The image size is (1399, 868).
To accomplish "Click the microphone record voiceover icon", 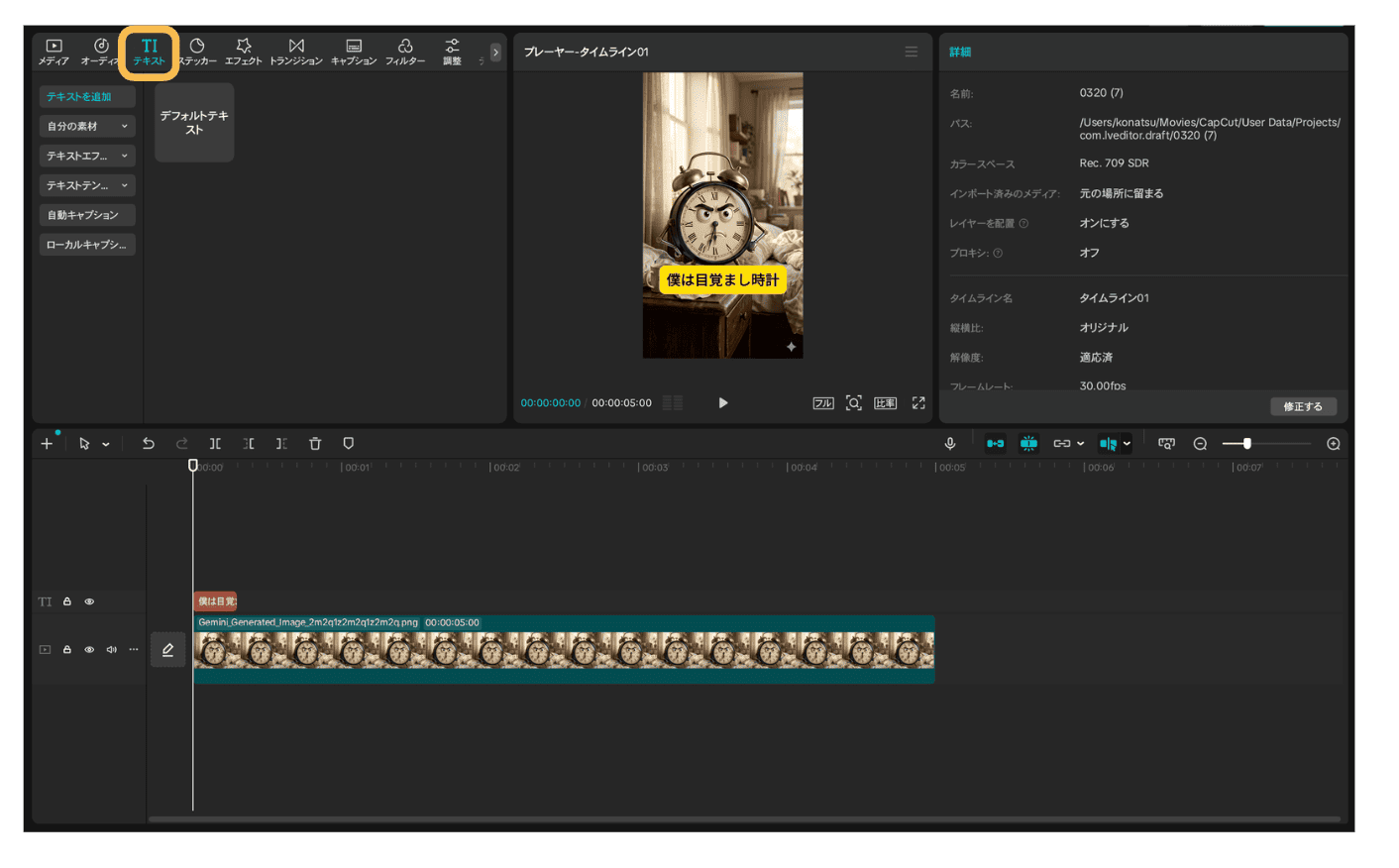I will coord(950,444).
